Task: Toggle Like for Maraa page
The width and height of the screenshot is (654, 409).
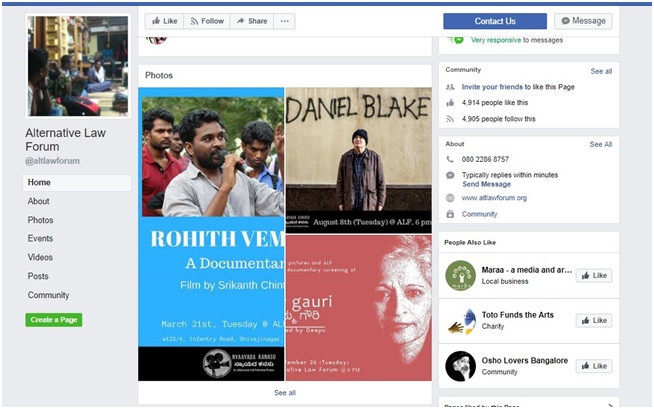Action: click(593, 275)
